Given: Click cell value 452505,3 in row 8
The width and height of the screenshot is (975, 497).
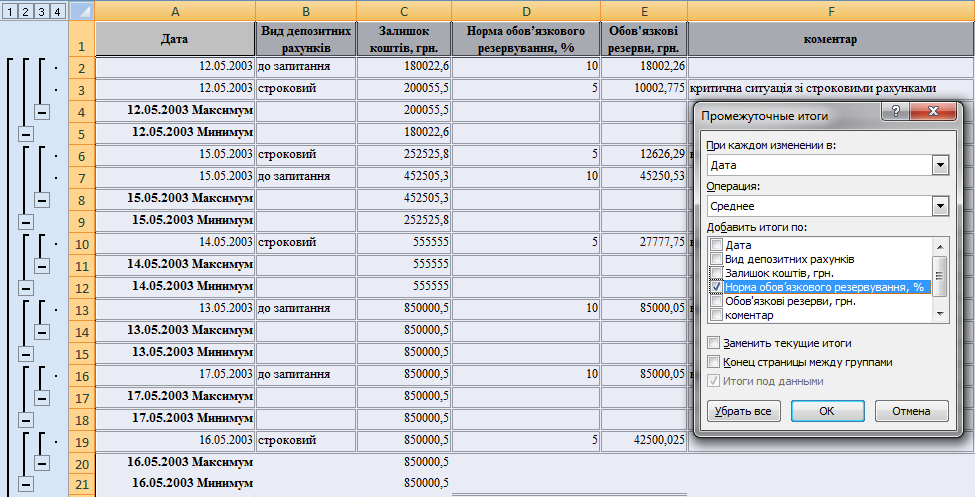Looking at the screenshot, I should click(x=404, y=198).
